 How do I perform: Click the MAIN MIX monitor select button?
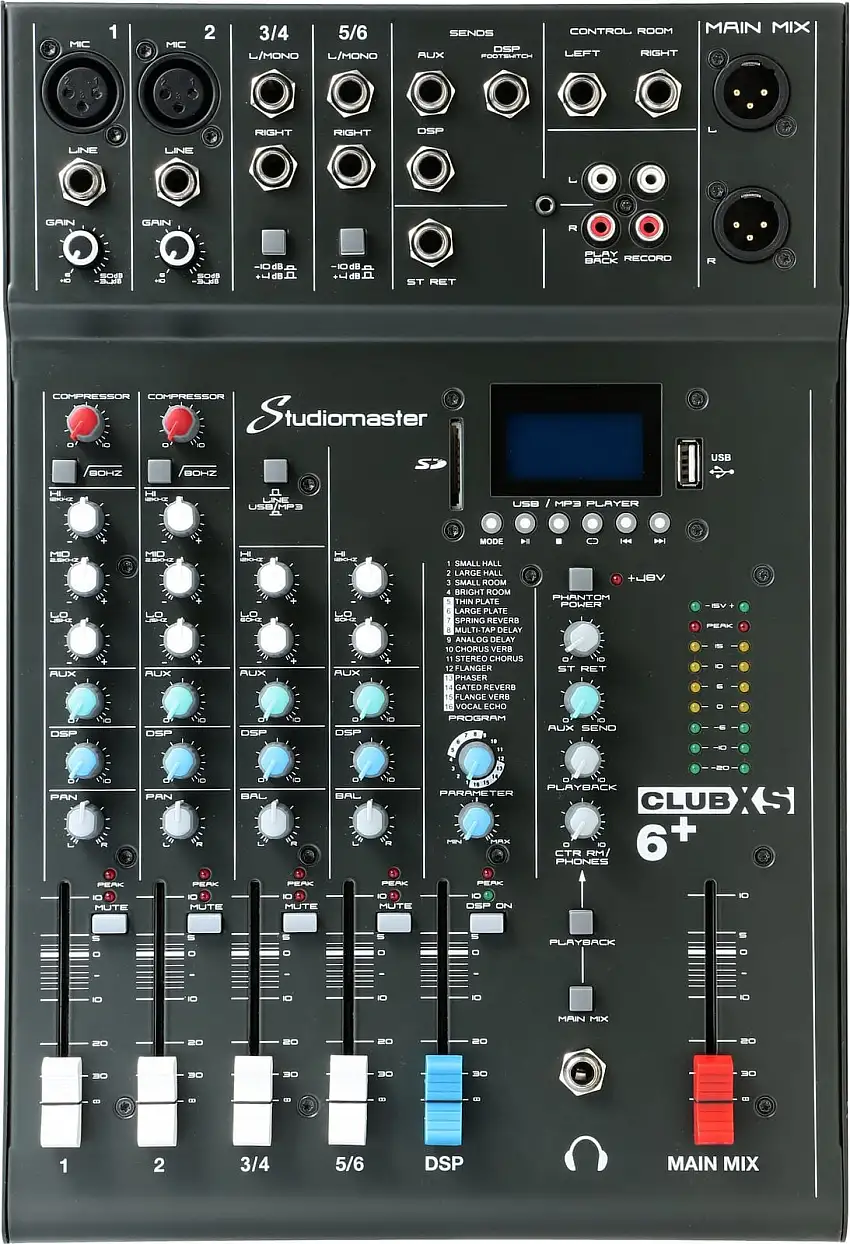(x=580, y=997)
